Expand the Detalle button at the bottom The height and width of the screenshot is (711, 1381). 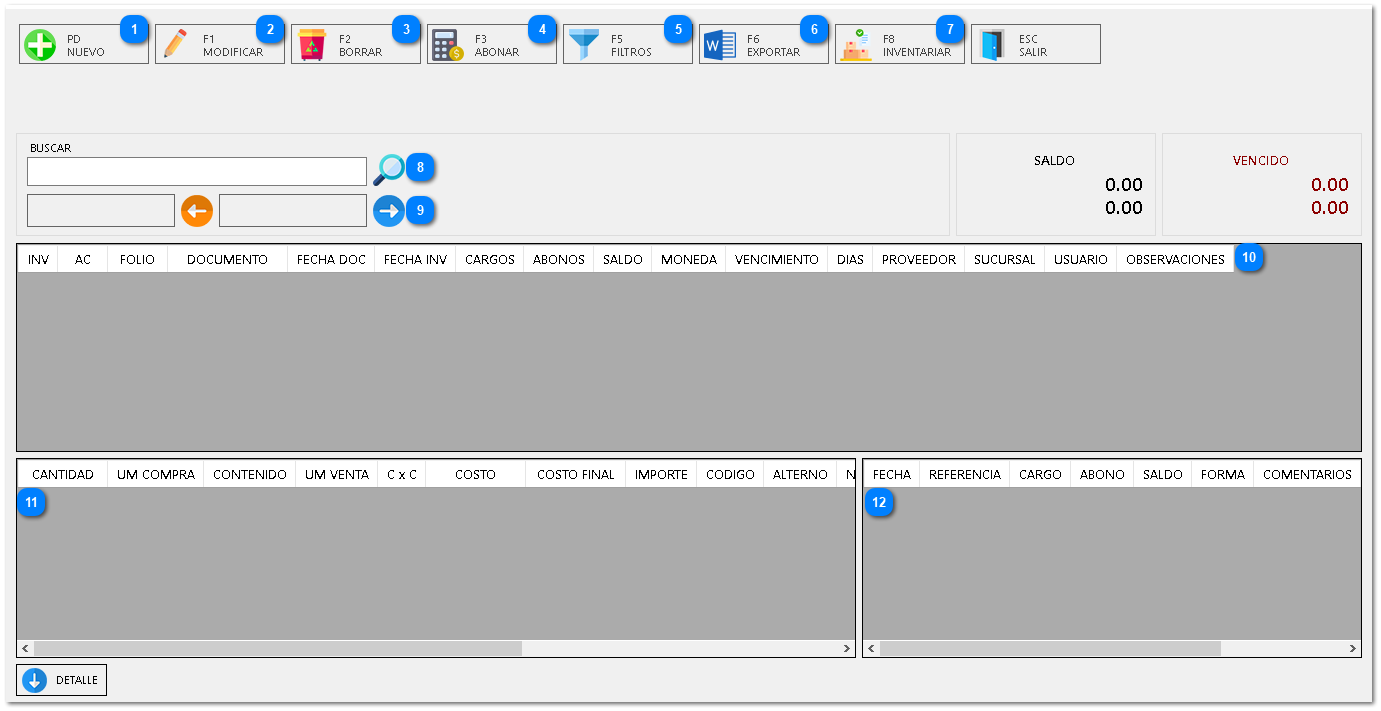pos(62,680)
